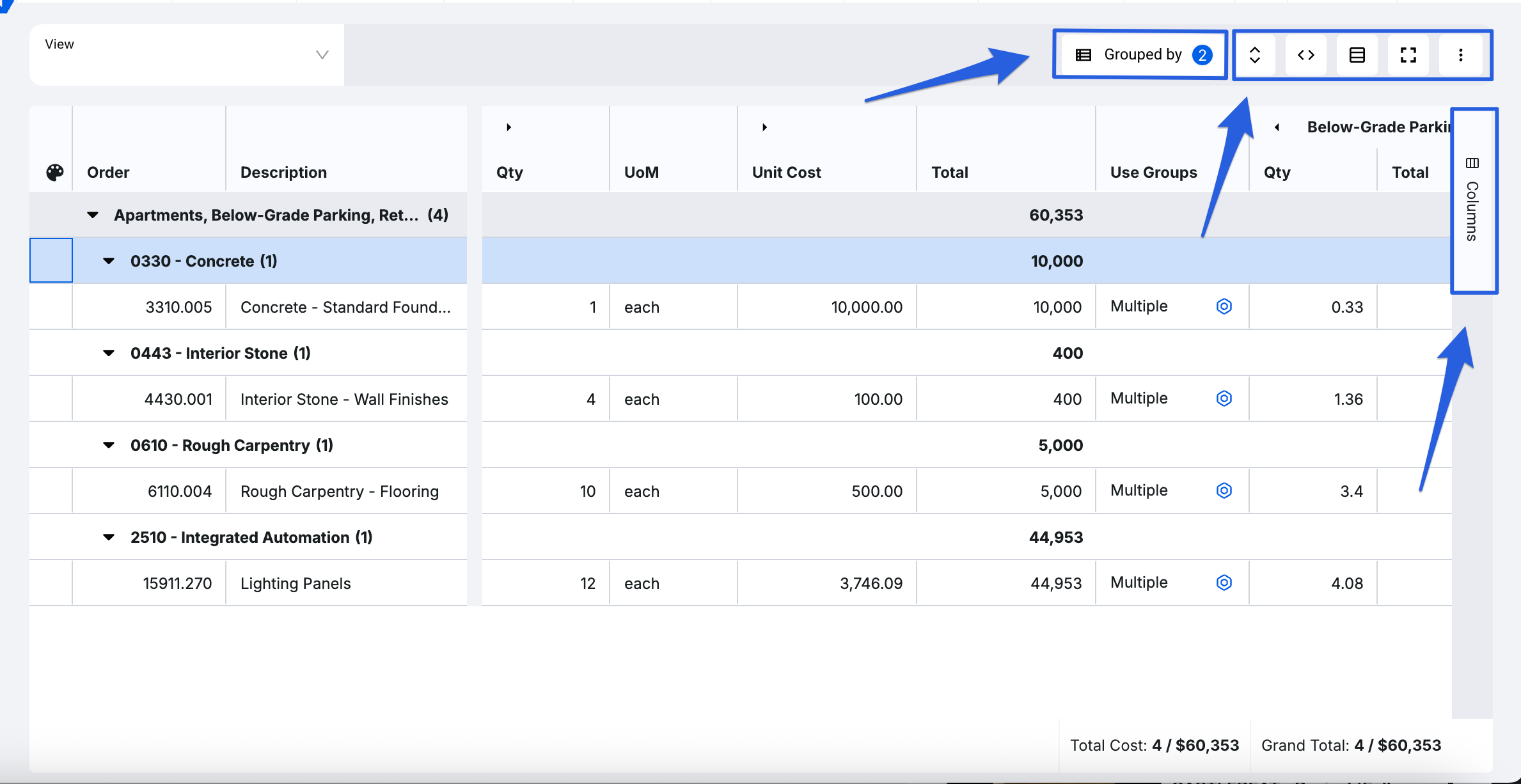This screenshot has width=1521, height=784.
Task: Expand columns using arrow above Qty header
Action: pos(508,127)
